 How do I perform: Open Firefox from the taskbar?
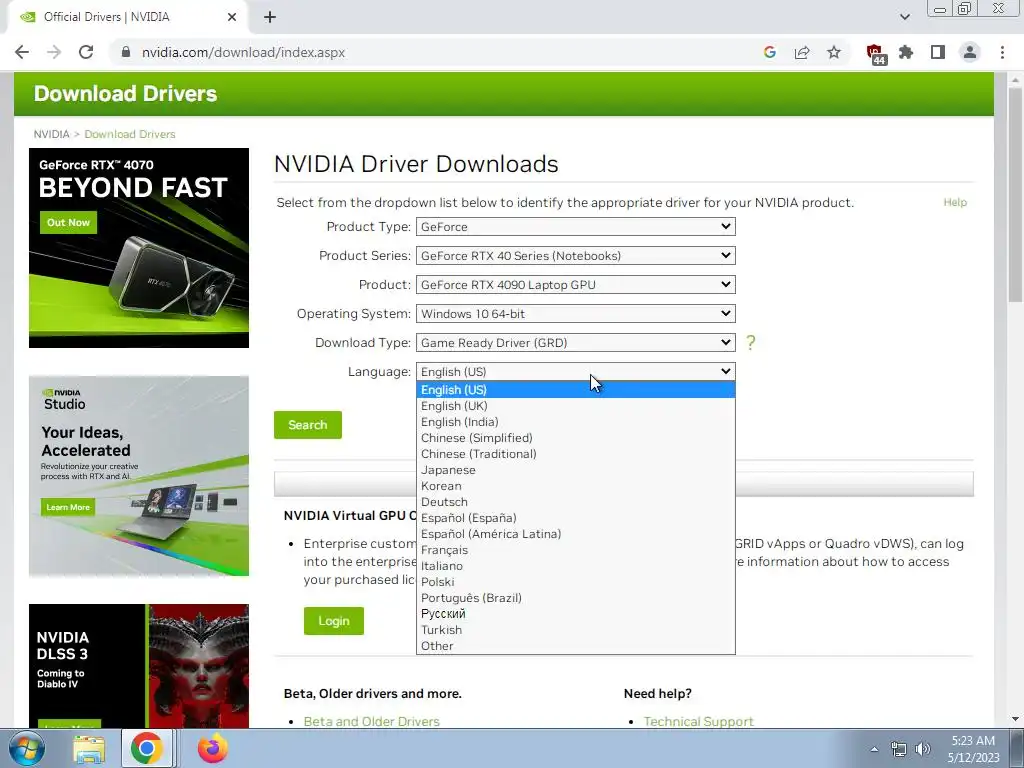[x=213, y=748]
